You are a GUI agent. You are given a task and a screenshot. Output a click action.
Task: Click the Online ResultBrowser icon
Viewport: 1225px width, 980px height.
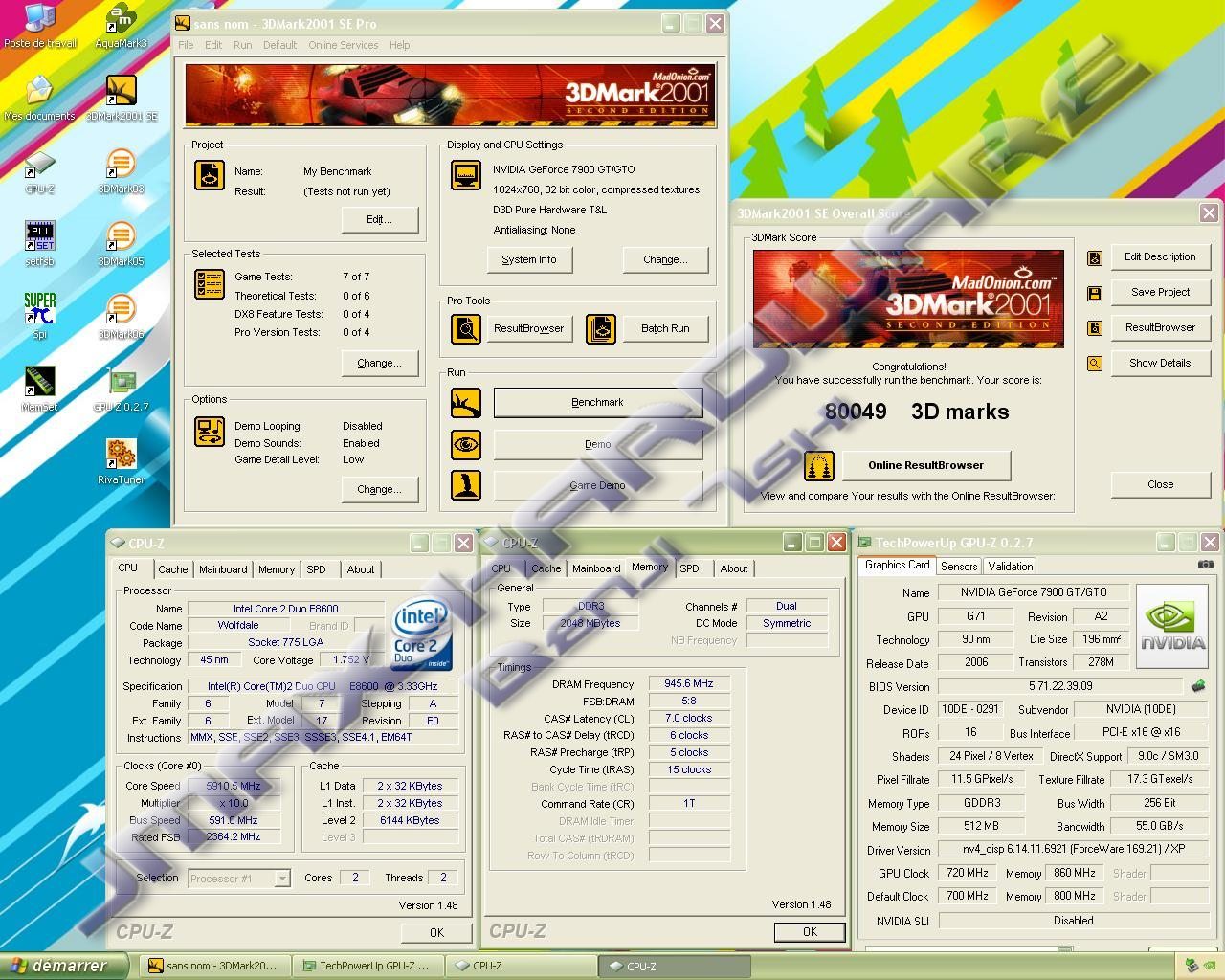pos(818,465)
